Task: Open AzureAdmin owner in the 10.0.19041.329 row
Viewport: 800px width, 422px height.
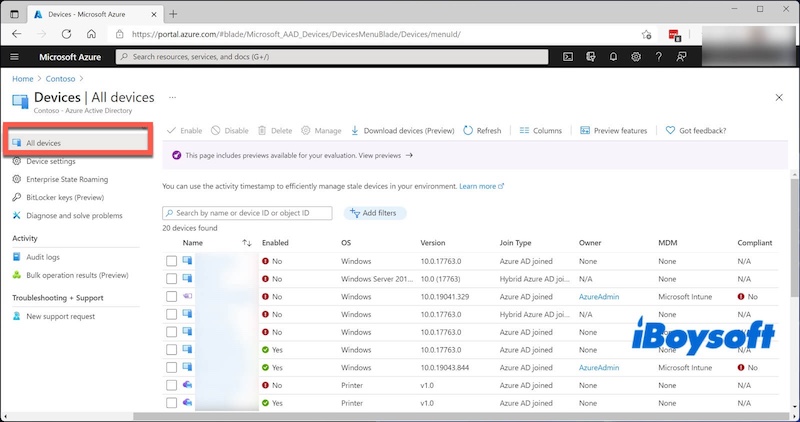Action: [599, 296]
